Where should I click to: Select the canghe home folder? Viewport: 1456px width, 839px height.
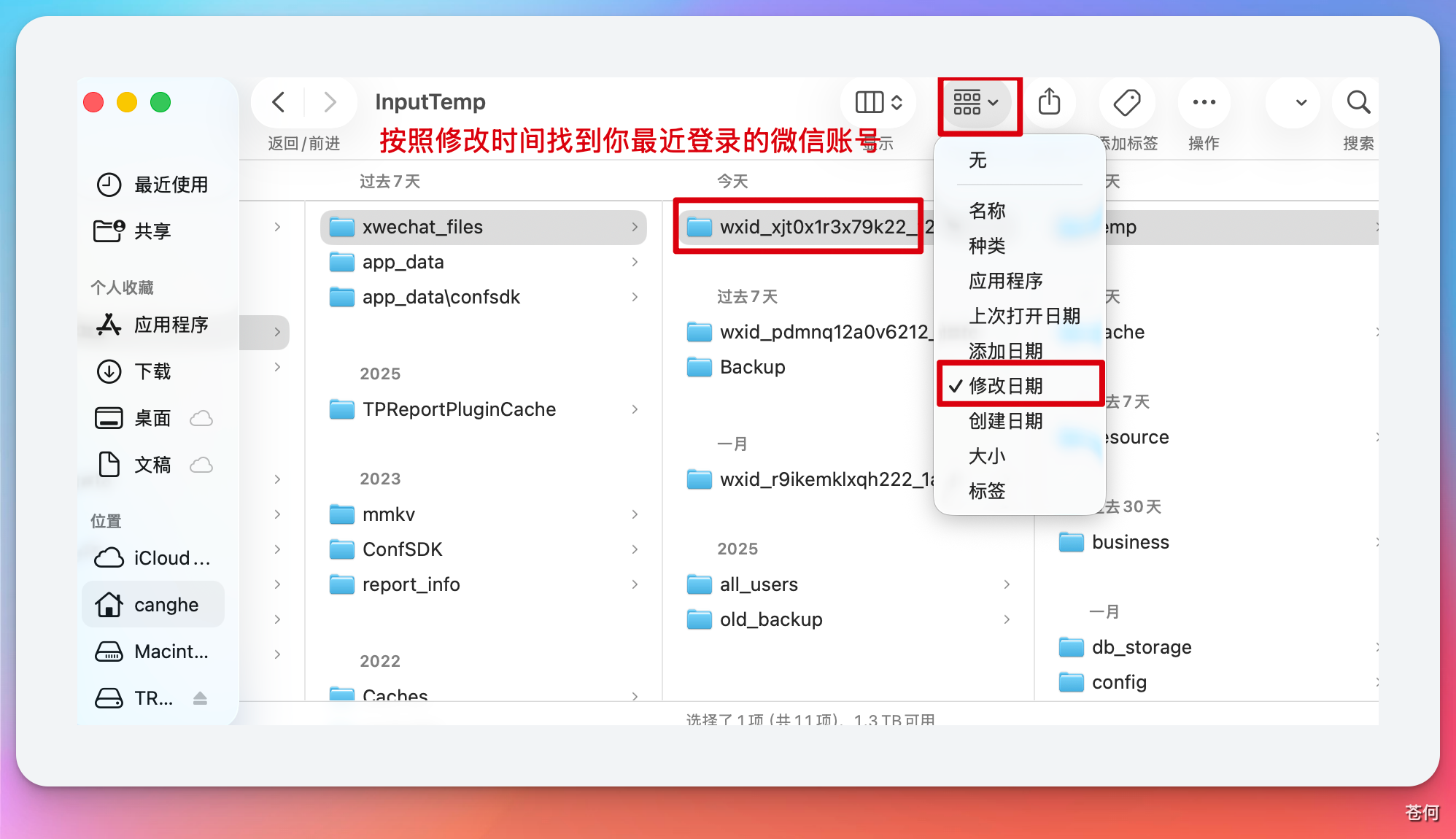click(152, 605)
